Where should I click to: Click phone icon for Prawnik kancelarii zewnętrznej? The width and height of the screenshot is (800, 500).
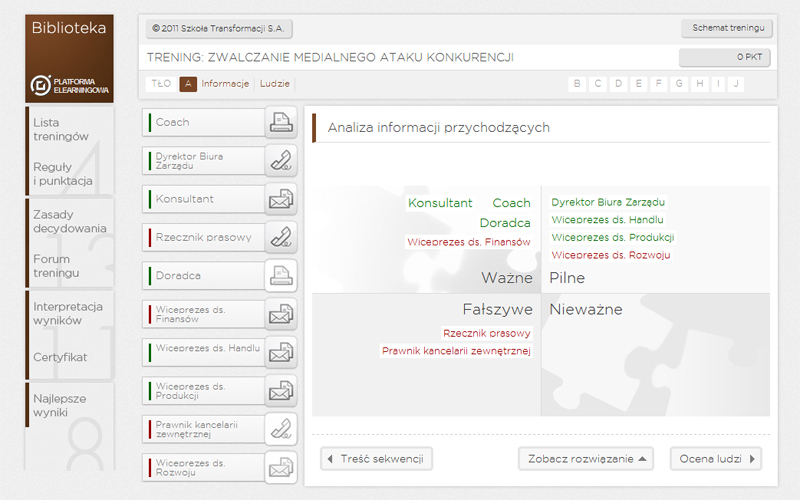[x=281, y=429]
